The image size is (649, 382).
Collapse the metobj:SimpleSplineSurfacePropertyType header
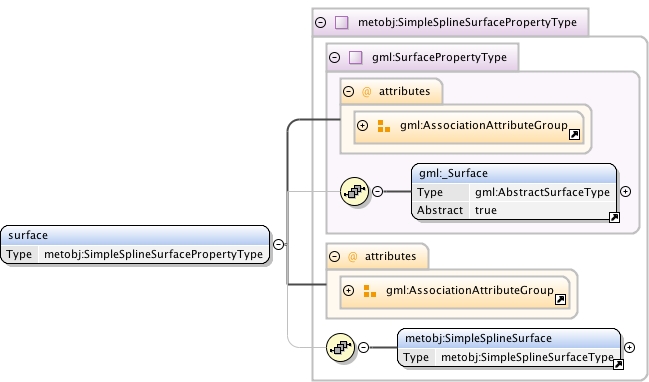320,22
